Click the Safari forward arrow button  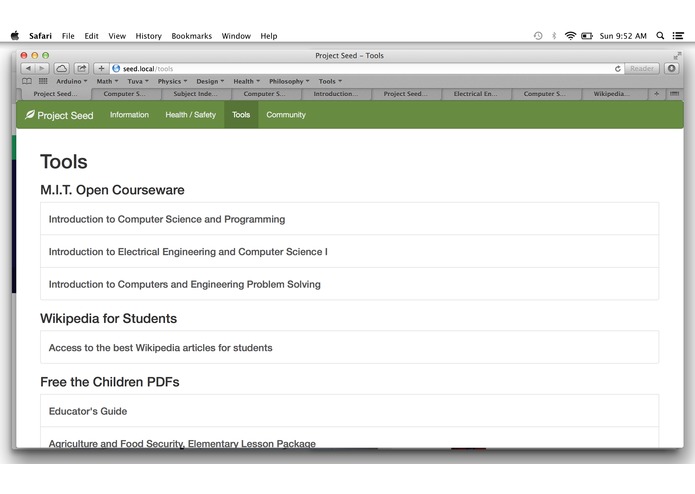(42, 68)
